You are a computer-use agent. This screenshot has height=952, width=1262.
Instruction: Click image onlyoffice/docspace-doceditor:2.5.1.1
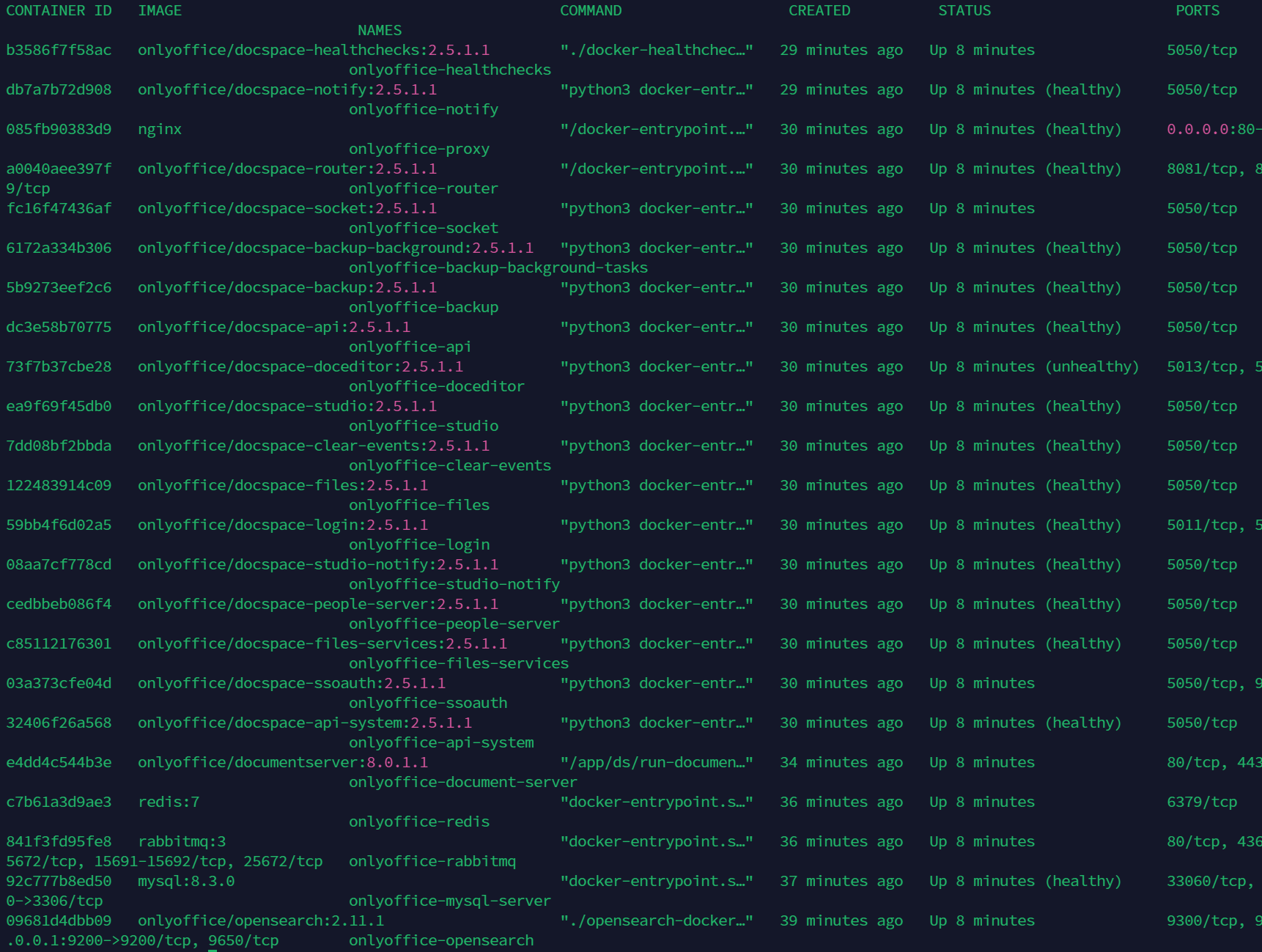pos(300,366)
